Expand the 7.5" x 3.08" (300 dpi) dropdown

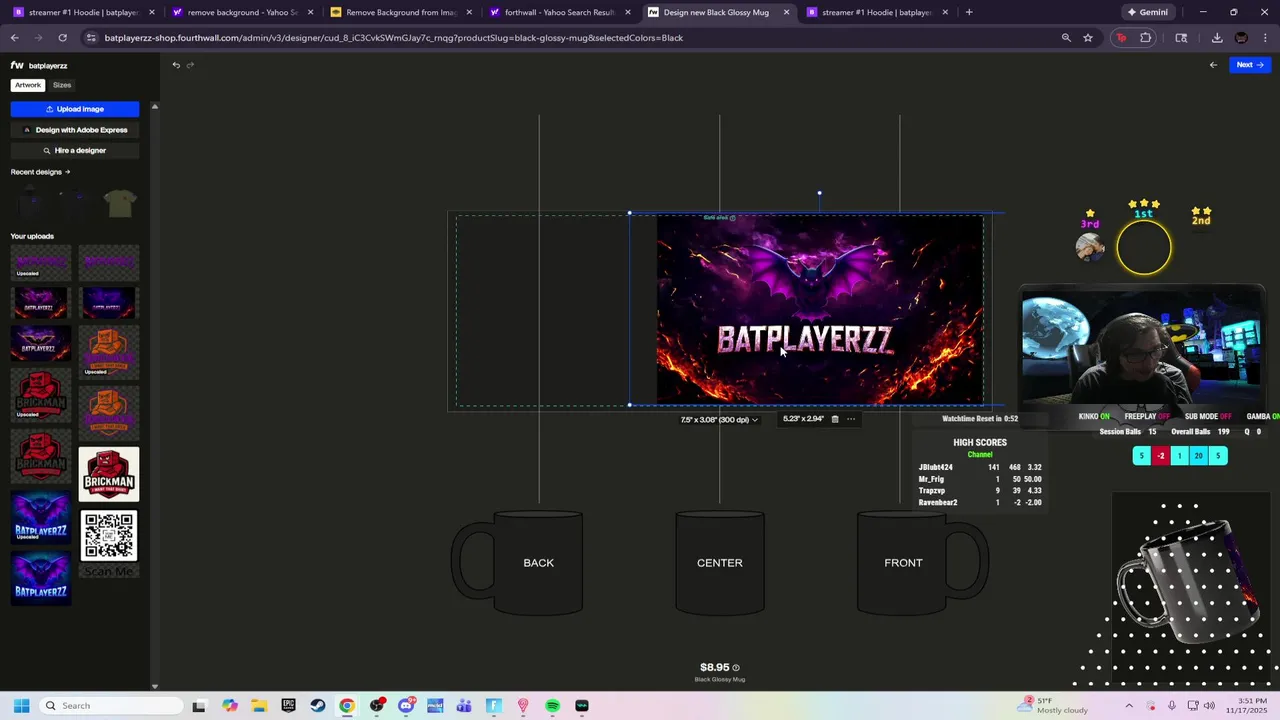tap(719, 420)
